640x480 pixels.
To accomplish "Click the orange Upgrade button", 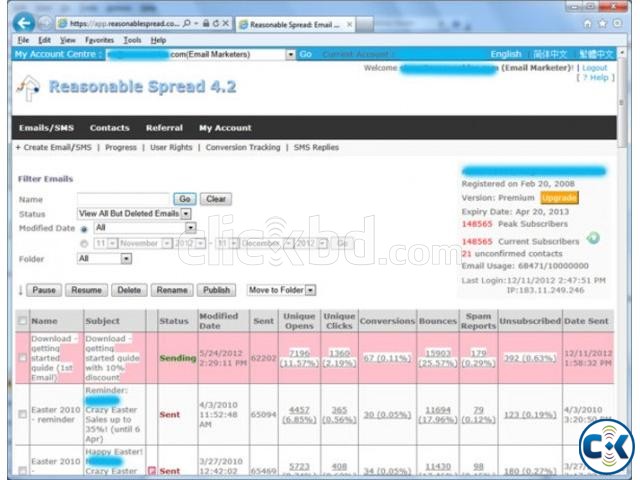I will (559, 198).
